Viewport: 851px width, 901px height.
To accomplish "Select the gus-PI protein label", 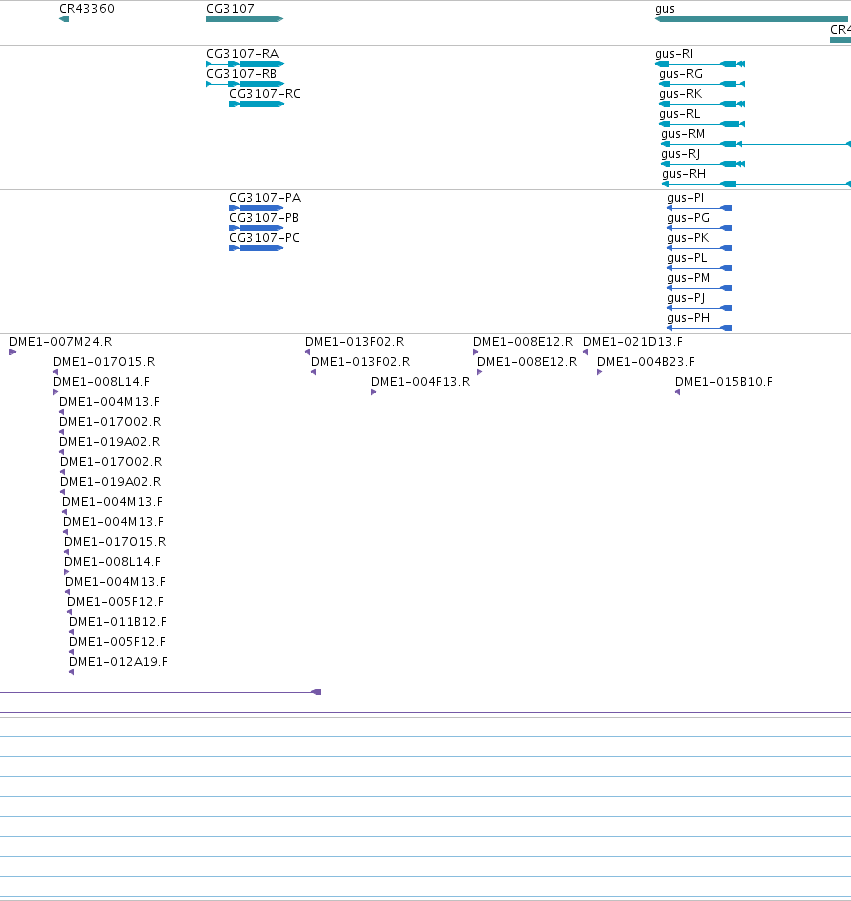I will tap(686, 198).
